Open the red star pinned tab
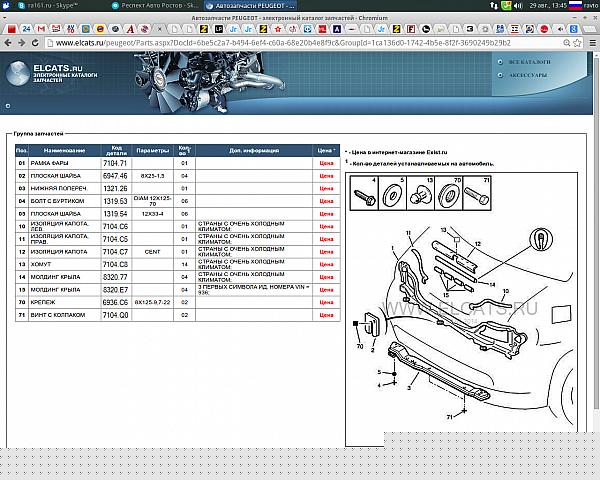The image size is (600, 480). point(278,29)
